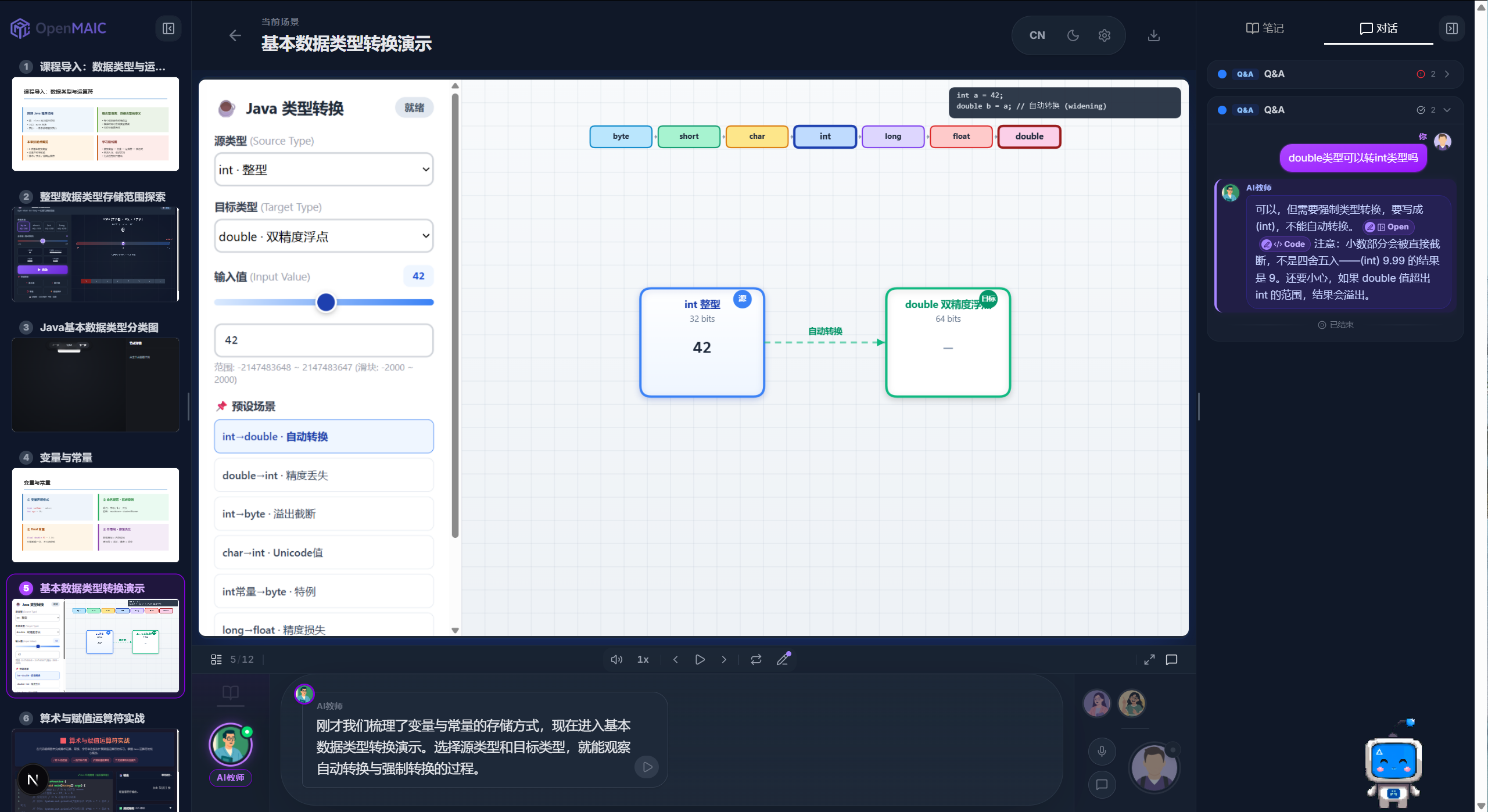Image resolution: width=1488 pixels, height=812 pixels.
Task: Select preset char→int Unicode值
Action: click(324, 553)
